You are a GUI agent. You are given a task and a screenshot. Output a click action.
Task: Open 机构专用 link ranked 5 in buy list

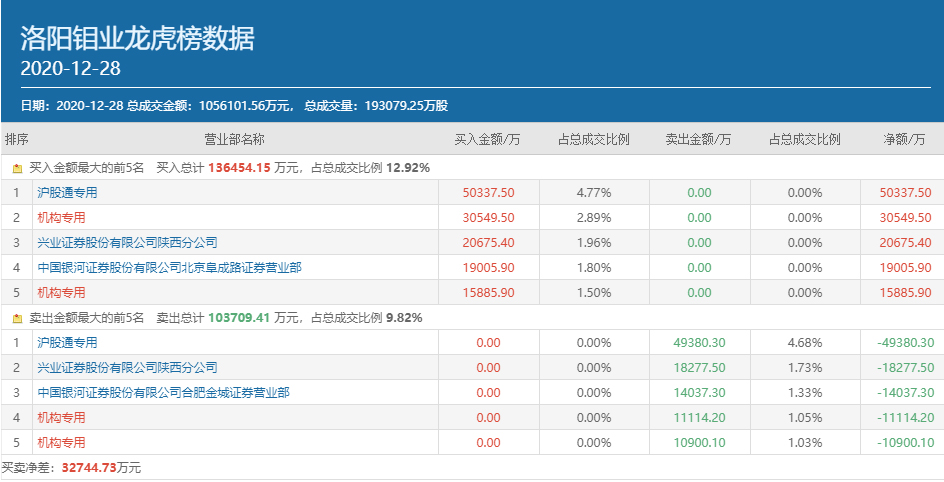pos(61,293)
